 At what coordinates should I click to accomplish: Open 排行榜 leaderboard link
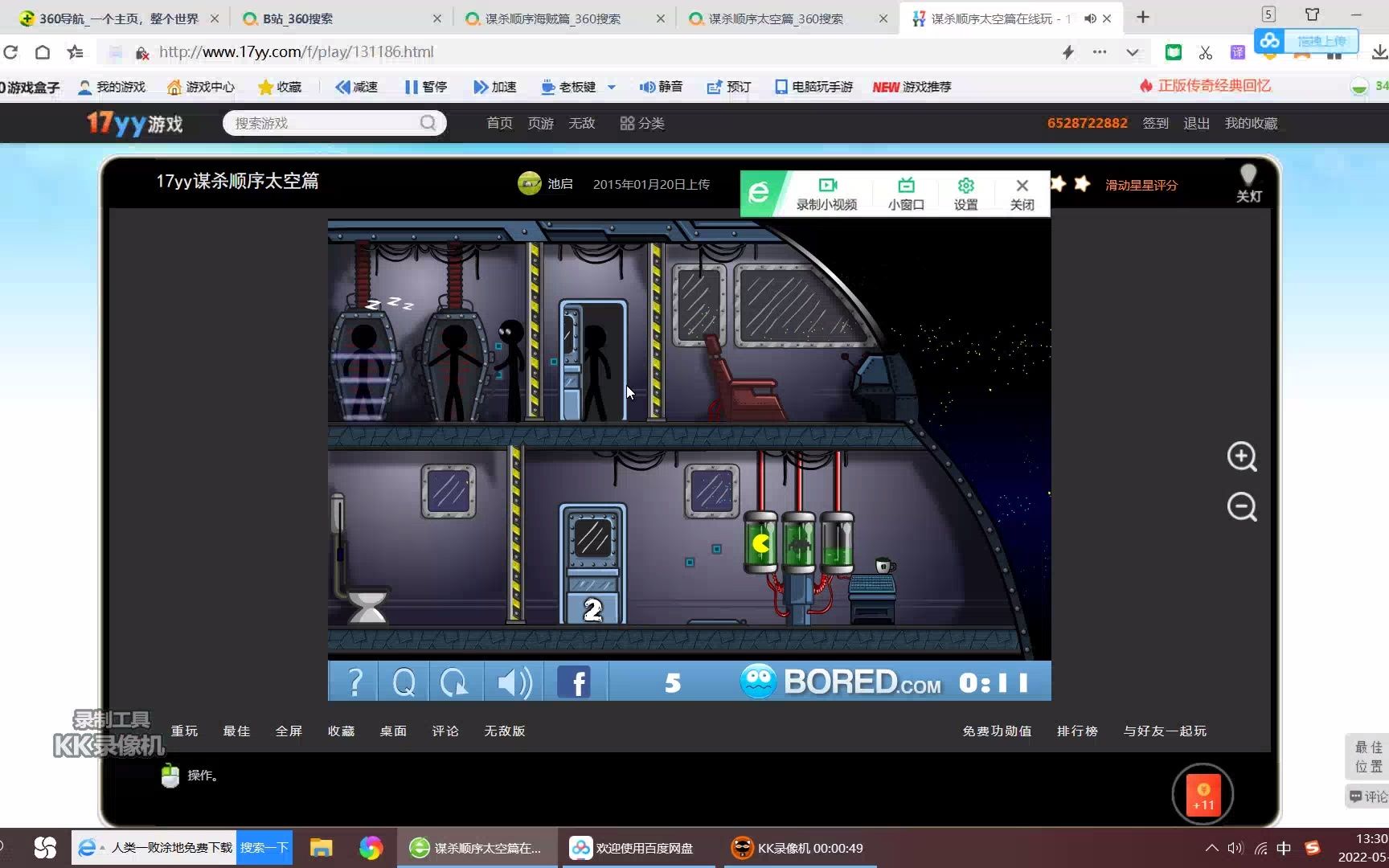[x=1077, y=731]
